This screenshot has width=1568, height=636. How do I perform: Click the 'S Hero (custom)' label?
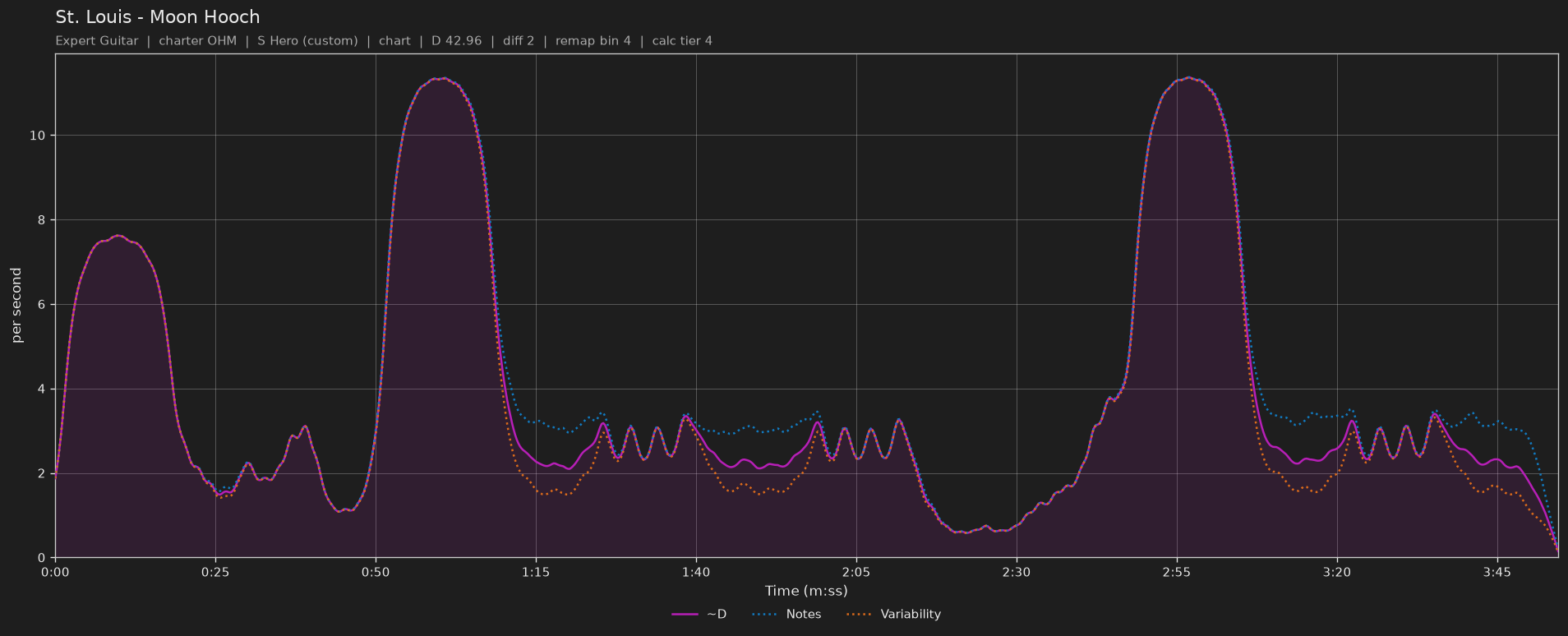tap(307, 41)
